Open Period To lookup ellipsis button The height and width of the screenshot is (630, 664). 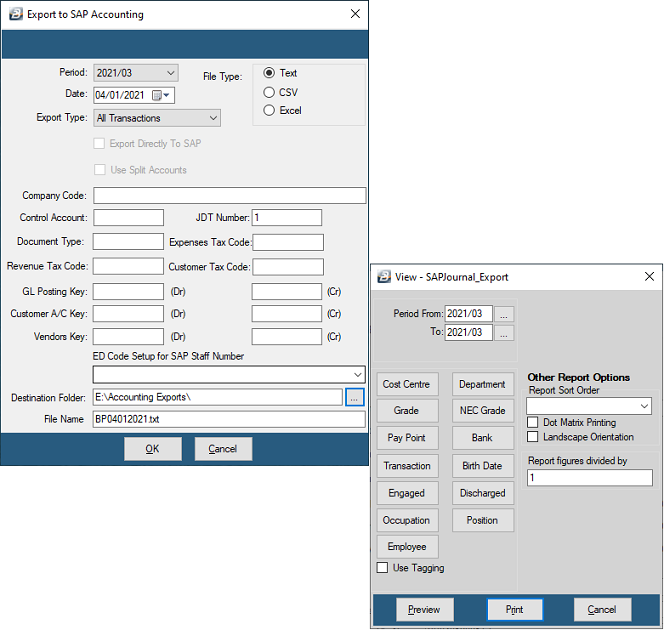[504, 333]
